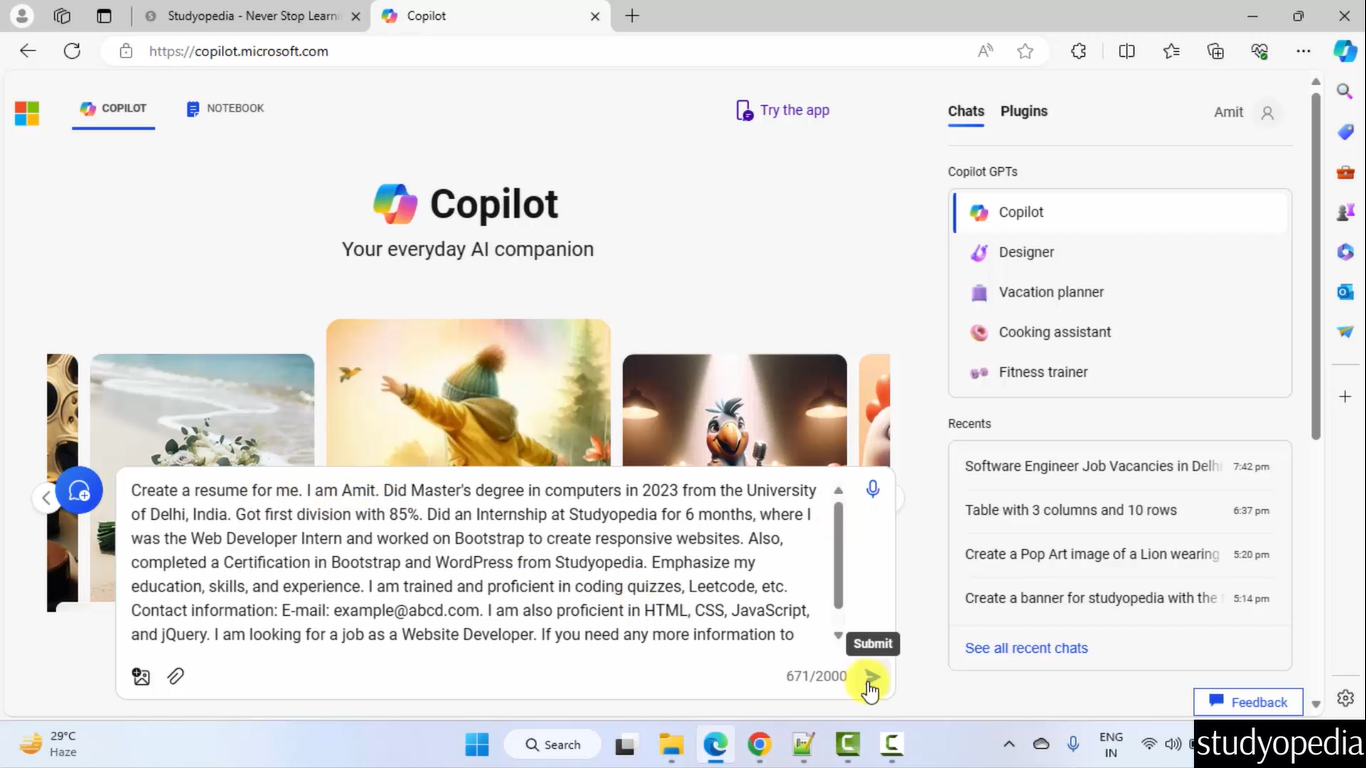Switch to the COPILOT tab

click(x=113, y=108)
